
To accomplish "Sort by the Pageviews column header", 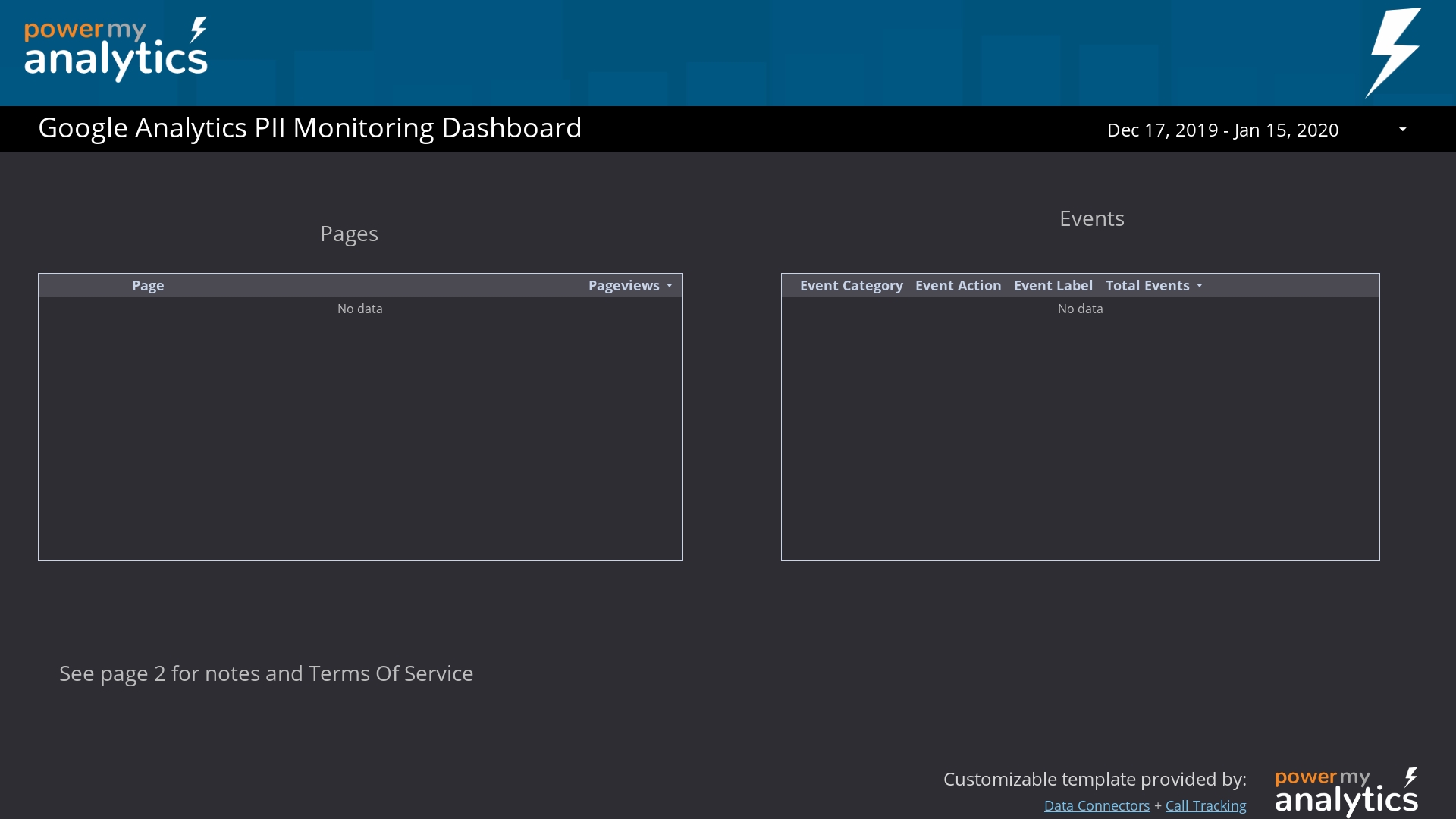I will coord(623,286).
